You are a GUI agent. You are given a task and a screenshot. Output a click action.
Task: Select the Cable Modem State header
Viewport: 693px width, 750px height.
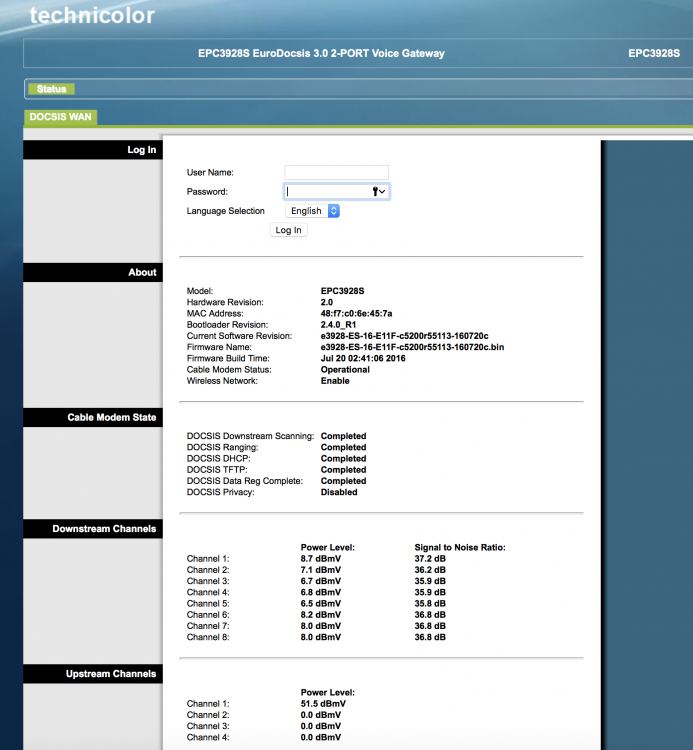pyautogui.click(x=93, y=418)
